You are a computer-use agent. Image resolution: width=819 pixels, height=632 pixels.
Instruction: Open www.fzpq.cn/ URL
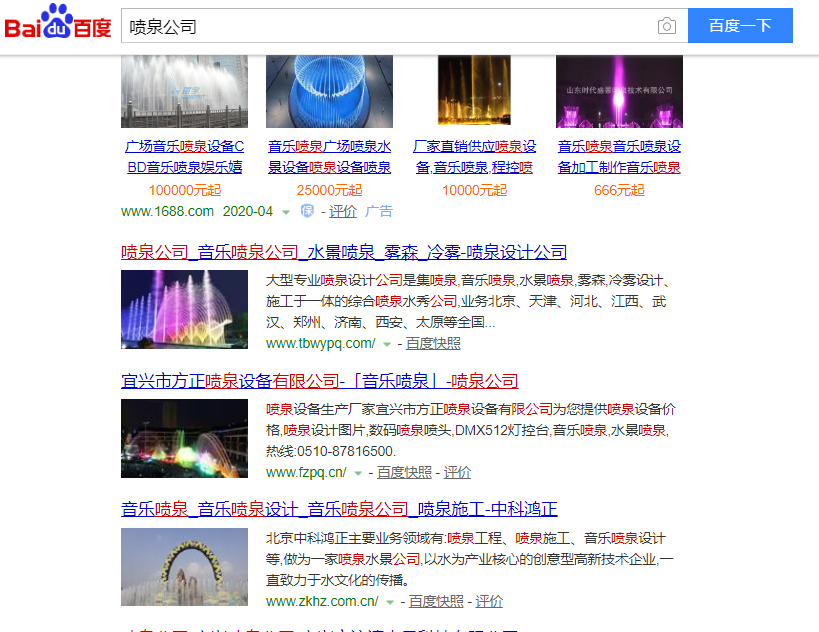[x=306, y=472]
